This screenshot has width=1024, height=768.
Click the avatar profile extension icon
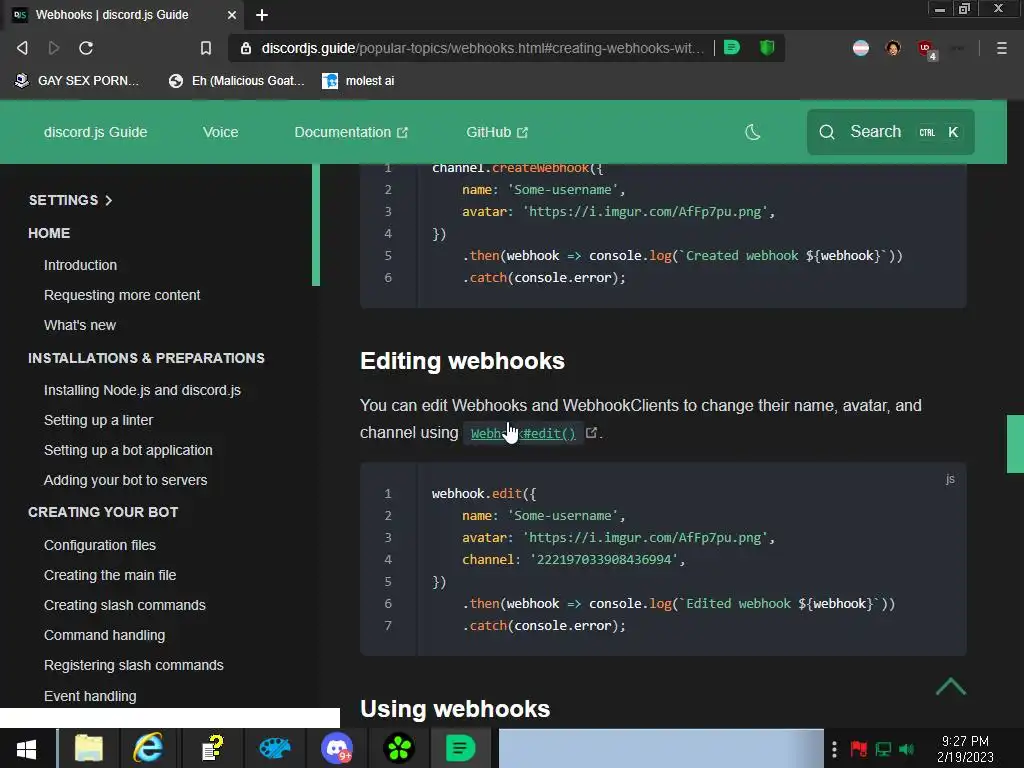[x=893, y=48]
